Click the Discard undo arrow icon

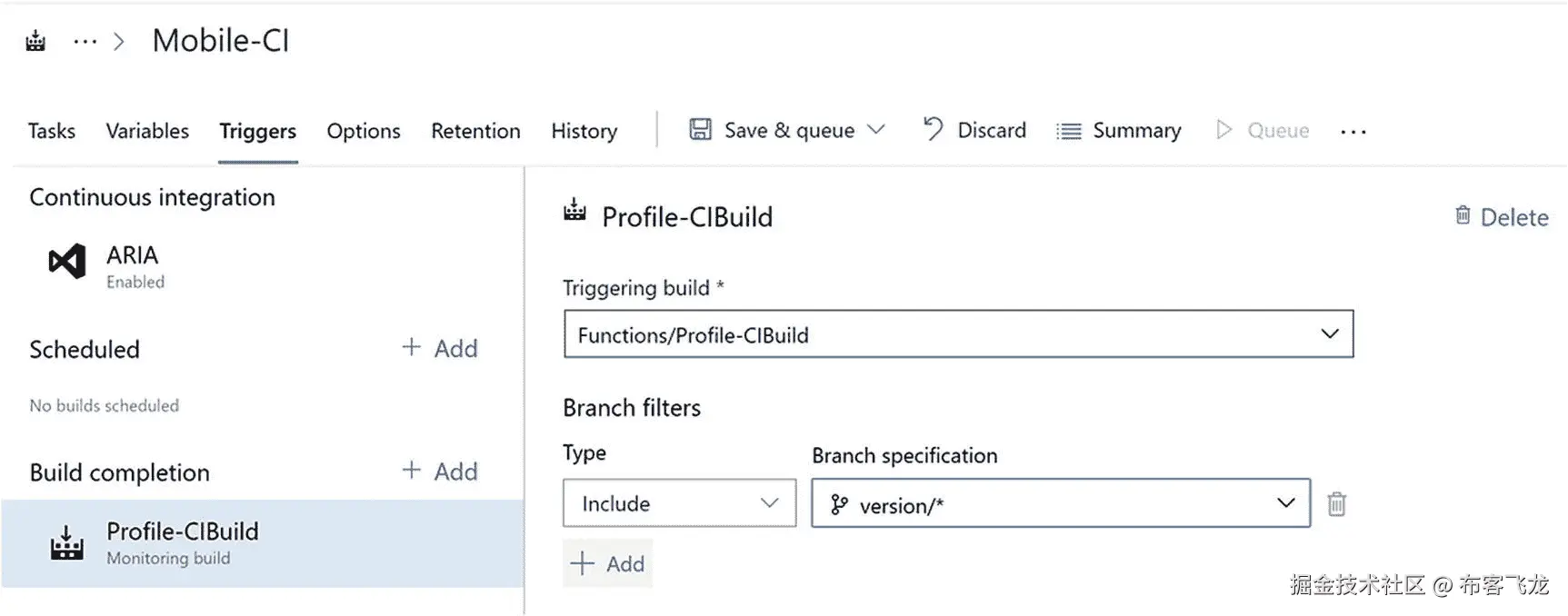click(933, 129)
